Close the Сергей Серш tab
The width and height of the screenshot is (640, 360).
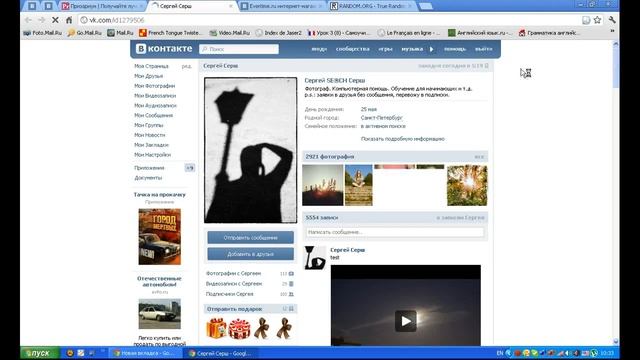(x=231, y=6)
